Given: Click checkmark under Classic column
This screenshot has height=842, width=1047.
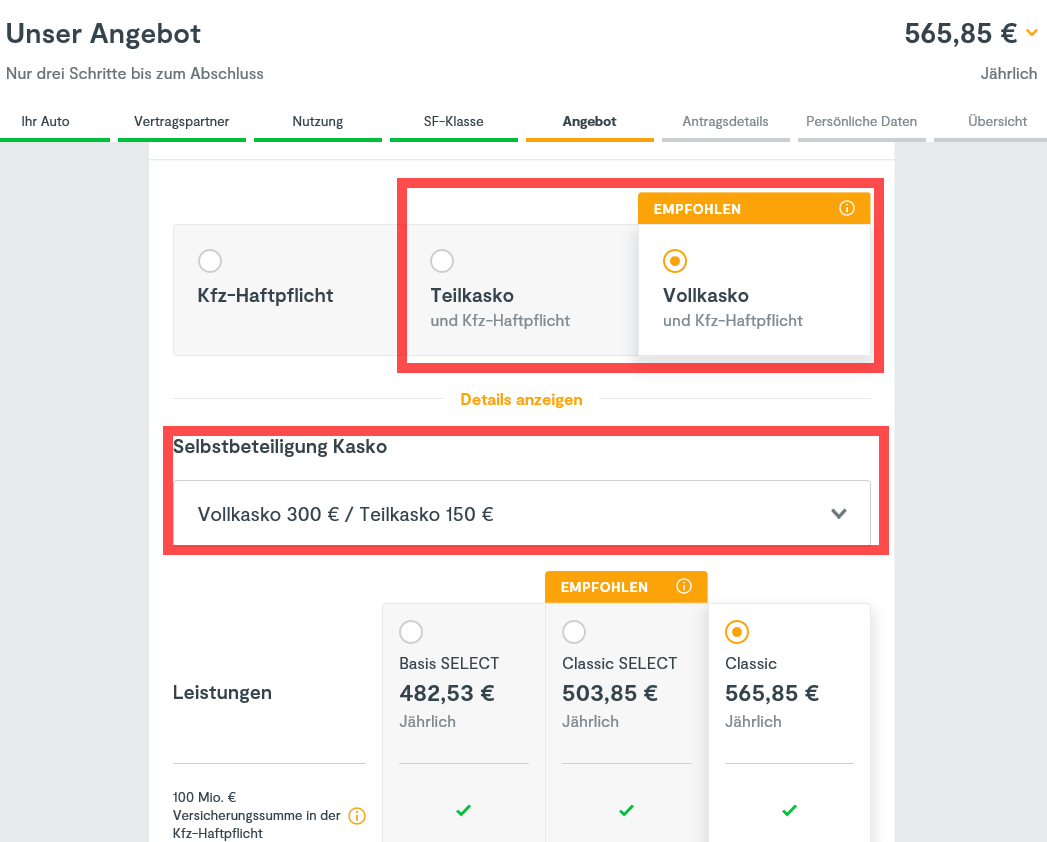Looking at the screenshot, I should [789, 811].
